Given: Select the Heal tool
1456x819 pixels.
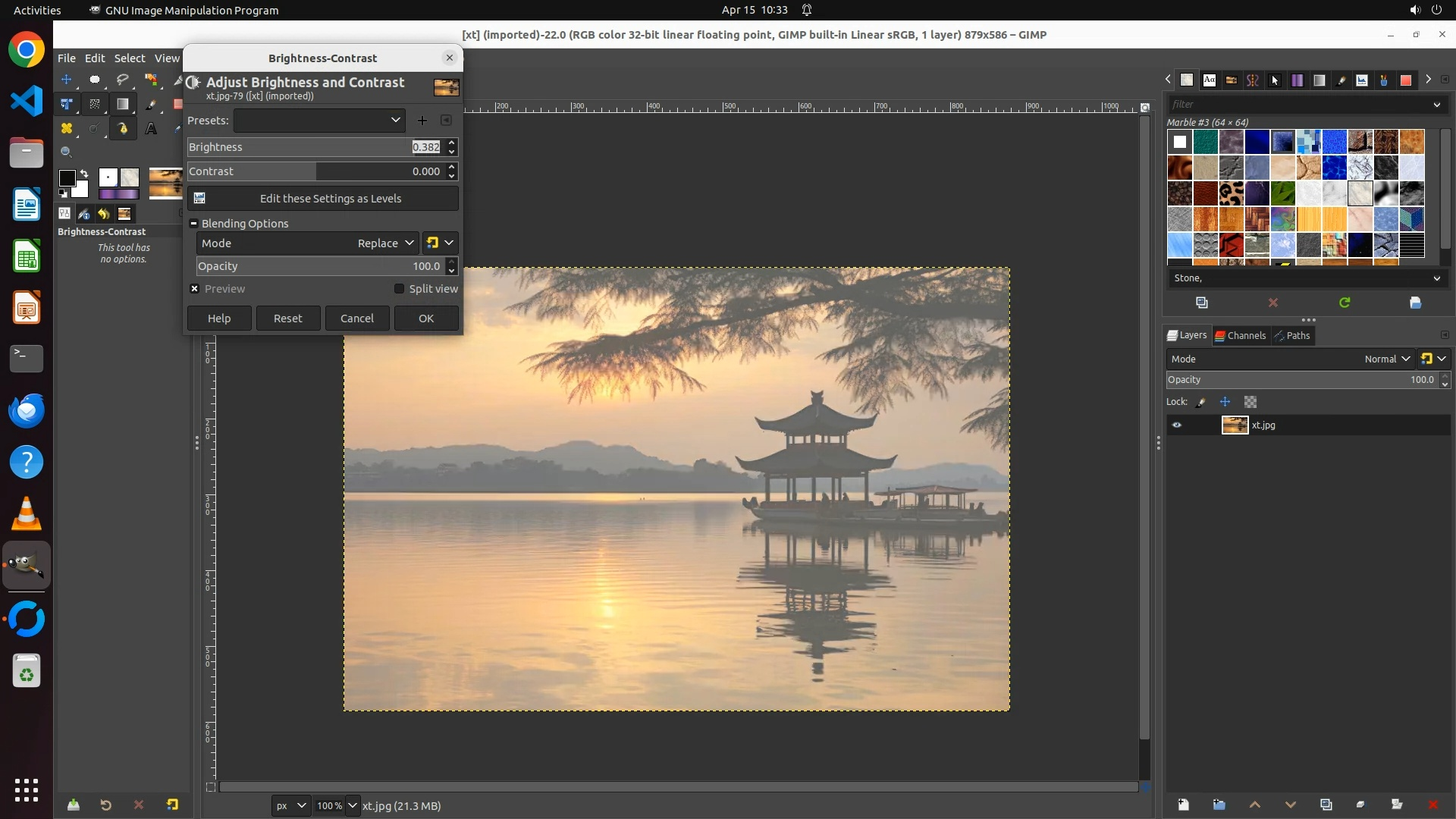Looking at the screenshot, I should 67,129.
